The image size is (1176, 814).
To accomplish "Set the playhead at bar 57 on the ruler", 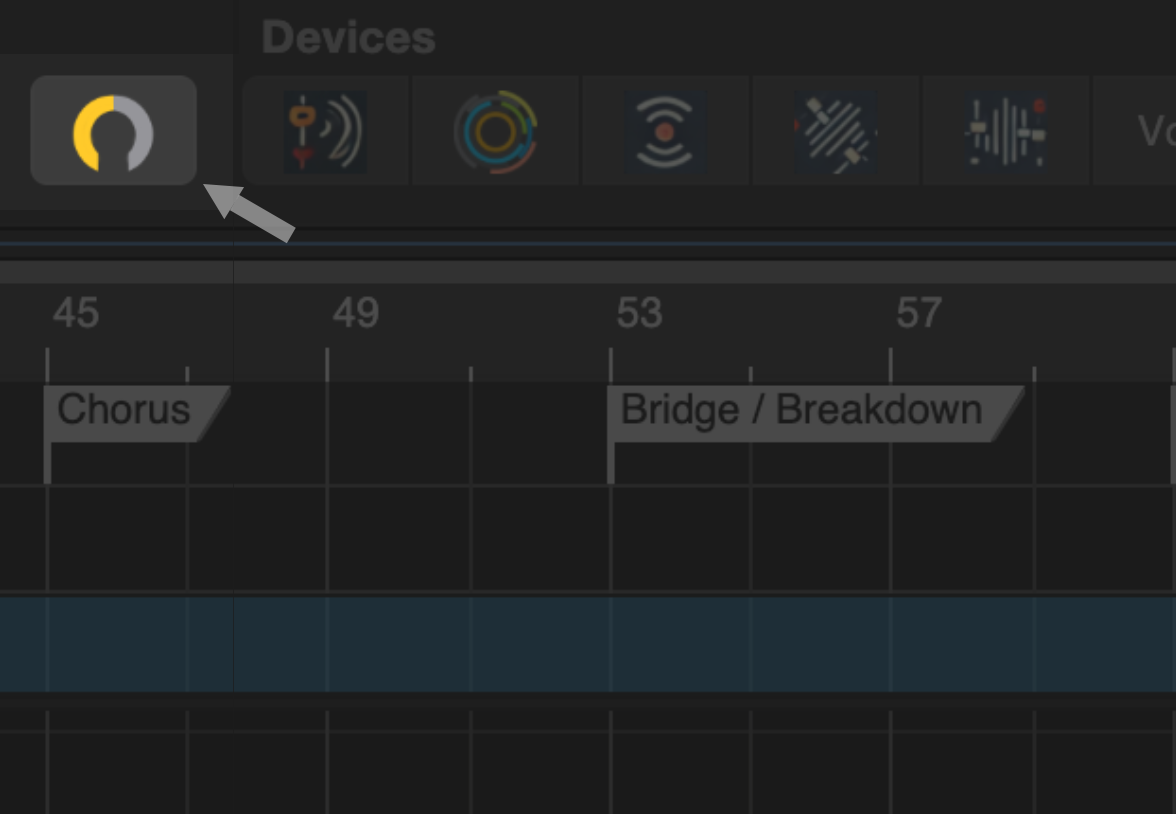I will pos(919,312).
